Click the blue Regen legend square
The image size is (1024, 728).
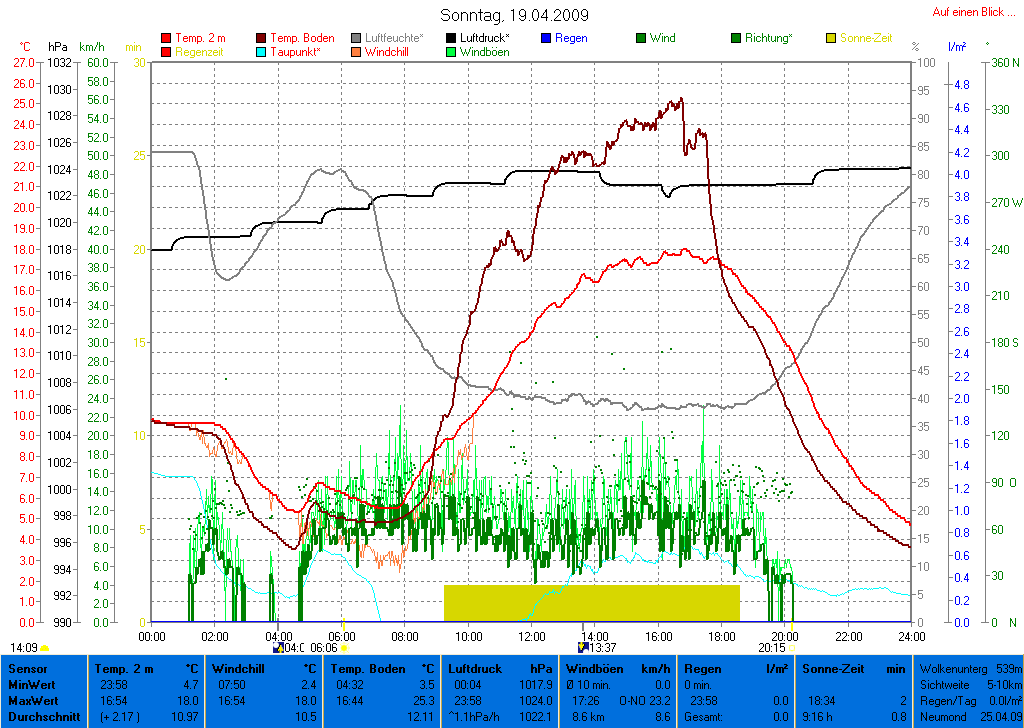pyautogui.click(x=547, y=39)
